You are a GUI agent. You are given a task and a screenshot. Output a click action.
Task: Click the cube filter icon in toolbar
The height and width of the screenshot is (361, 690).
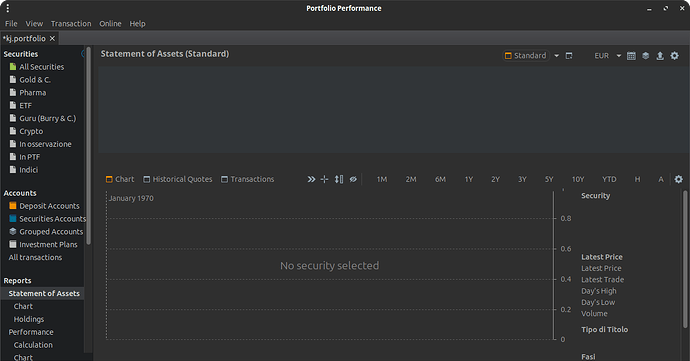[646, 56]
